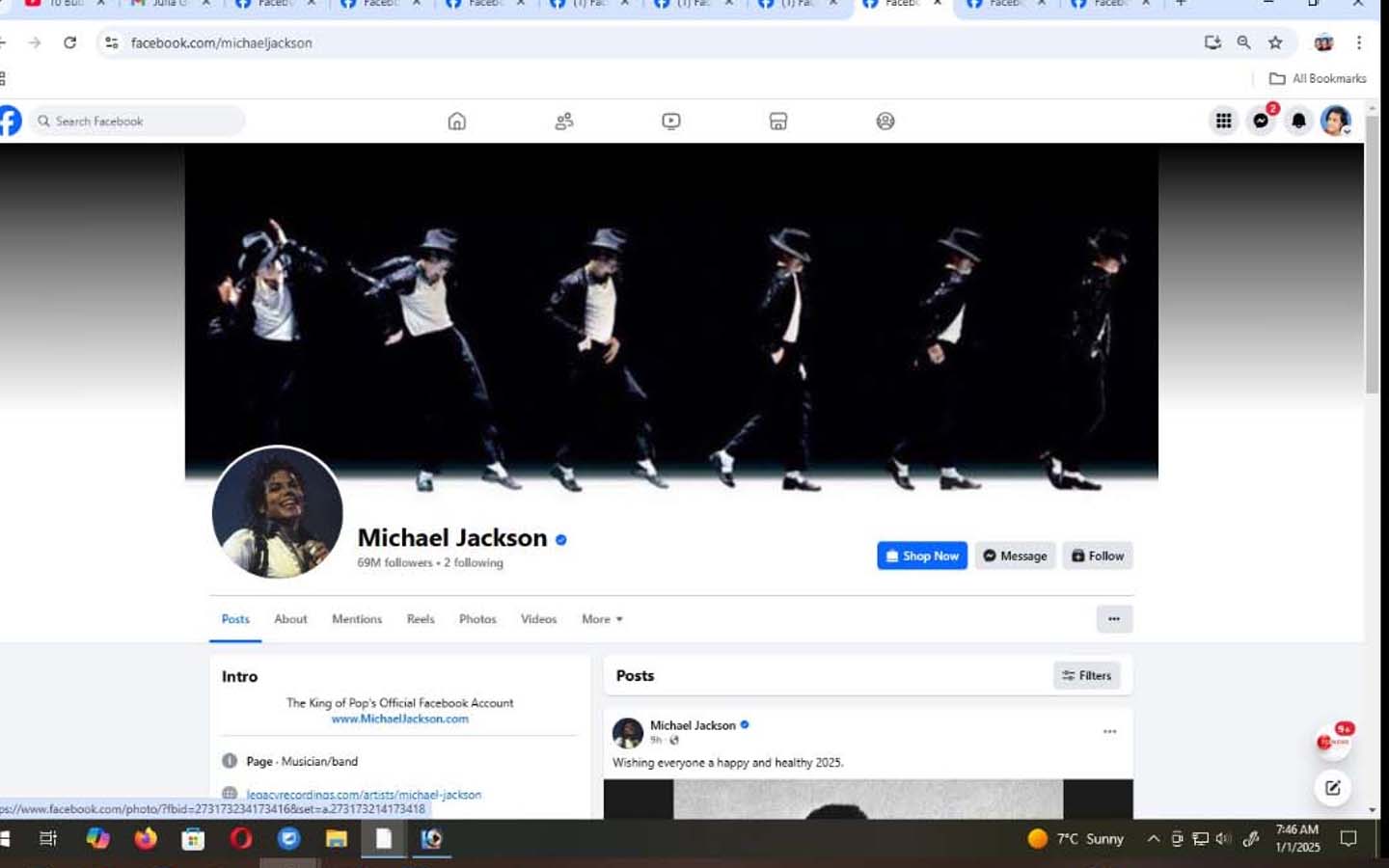Open Messenger chats icon
This screenshot has height=868, width=1389.
click(x=1261, y=121)
